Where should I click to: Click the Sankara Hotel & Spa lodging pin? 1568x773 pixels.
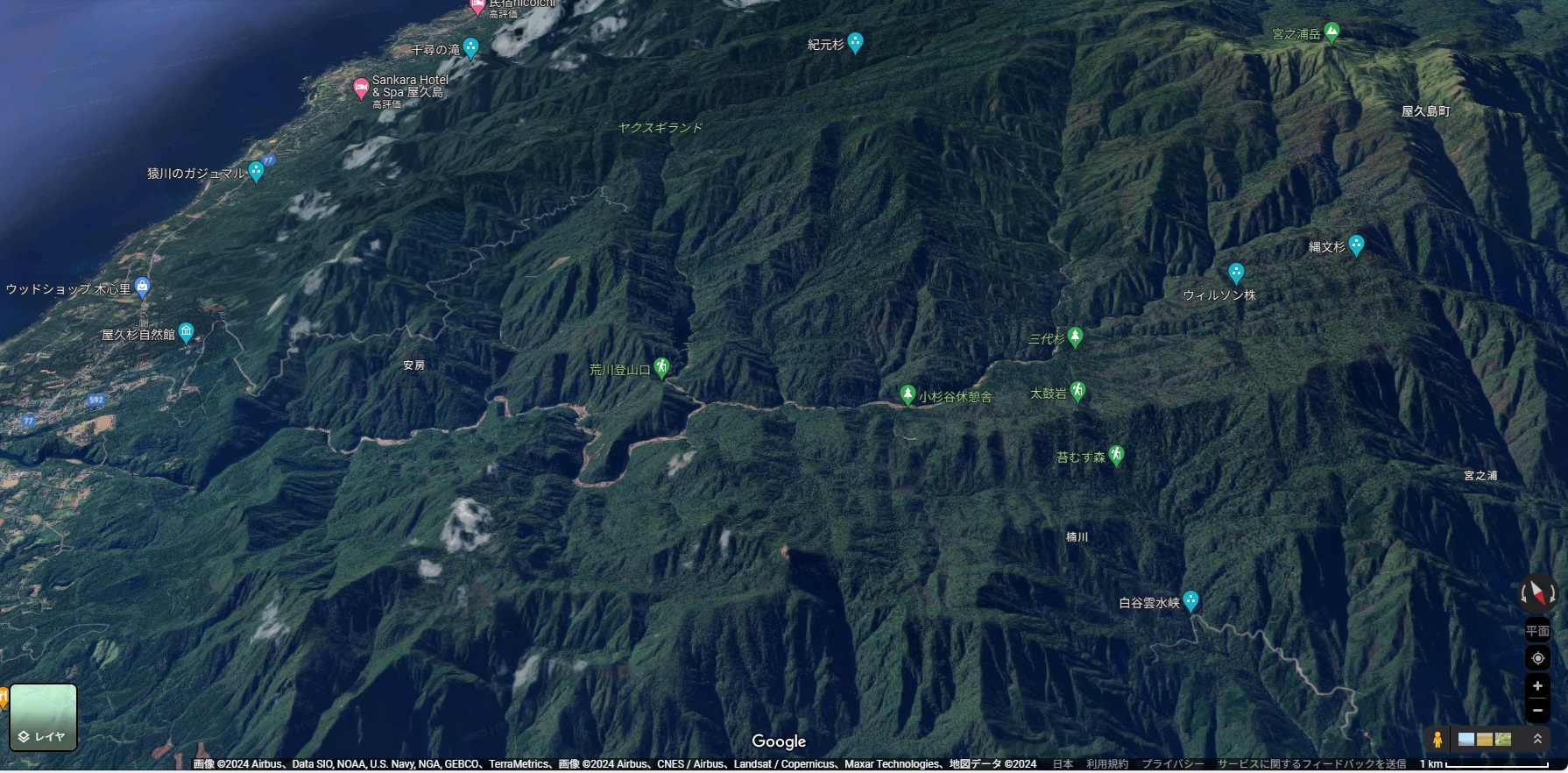[361, 88]
